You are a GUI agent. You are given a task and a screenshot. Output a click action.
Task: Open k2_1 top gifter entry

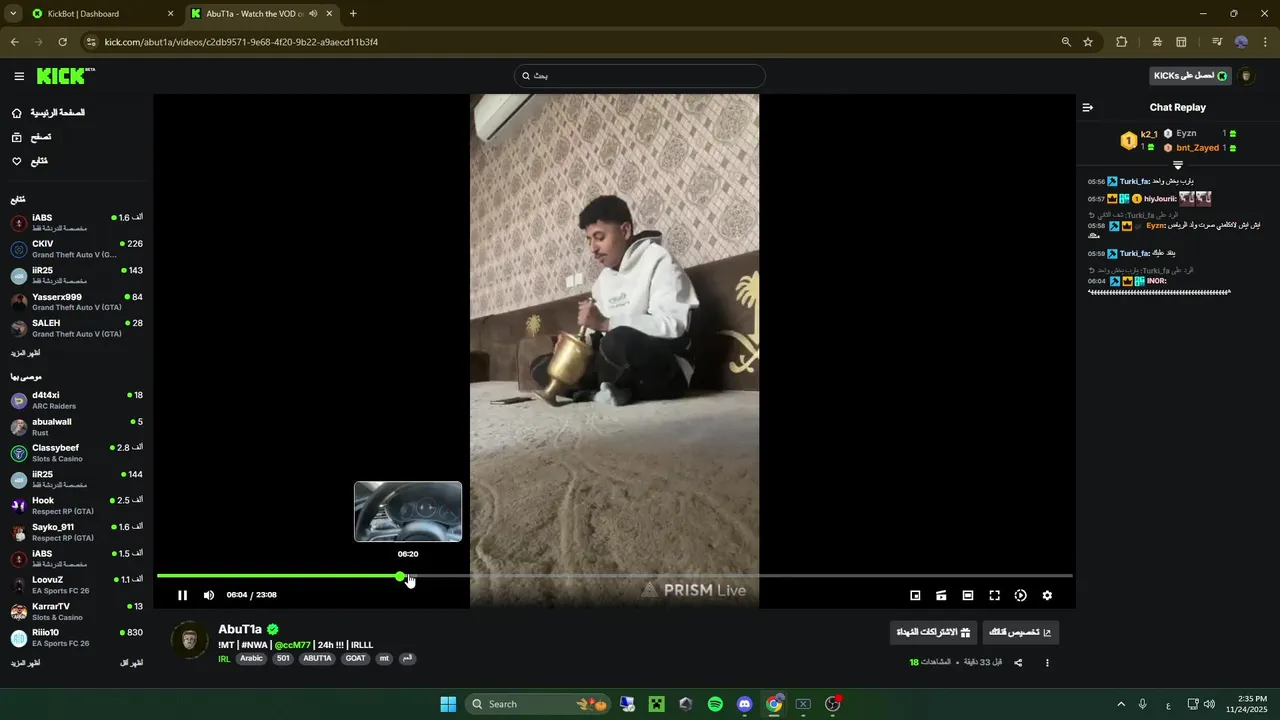[x=1139, y=140]
